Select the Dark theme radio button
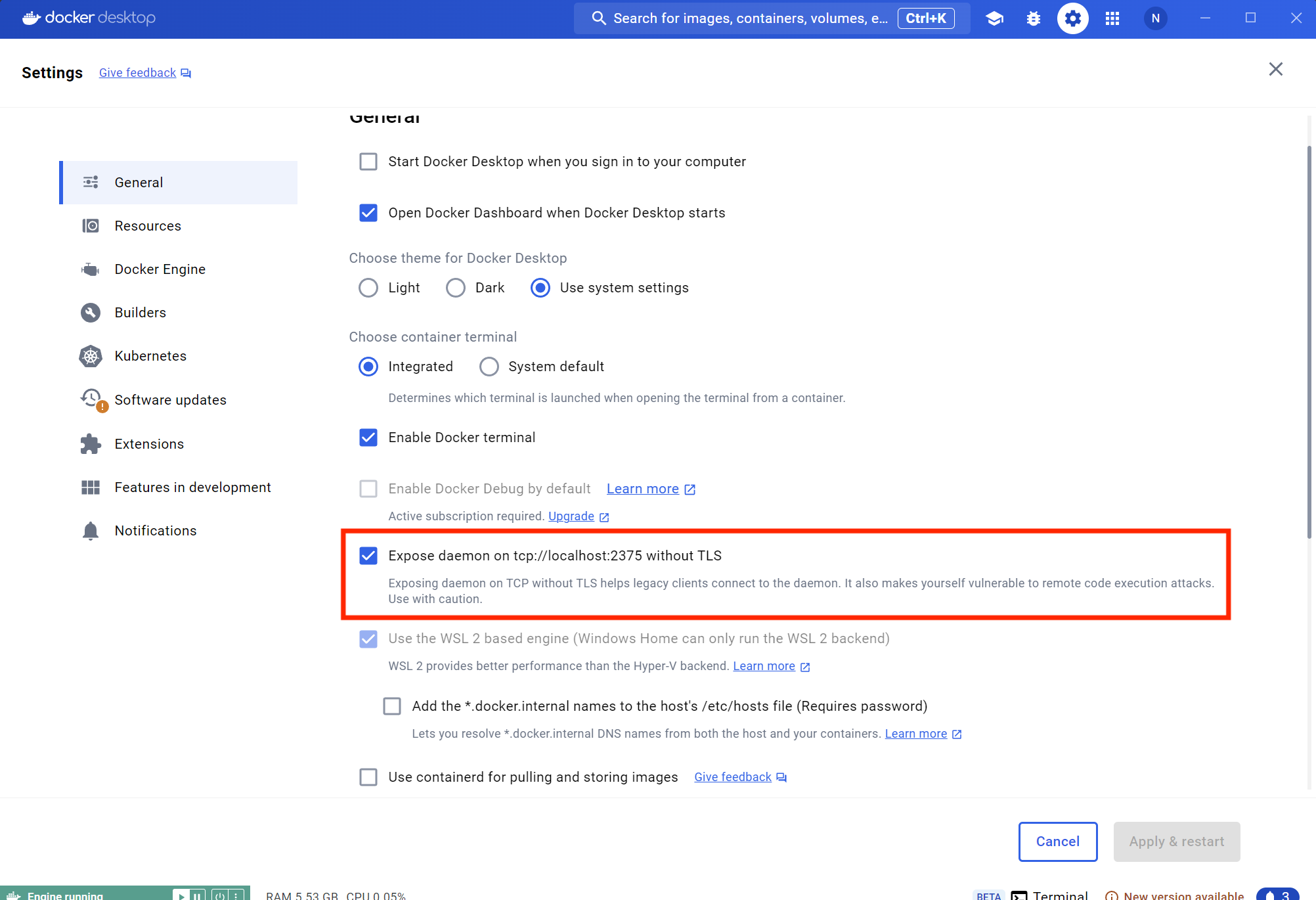The height and width of the screenshot is (900, 1316). [x=456, y=288]
